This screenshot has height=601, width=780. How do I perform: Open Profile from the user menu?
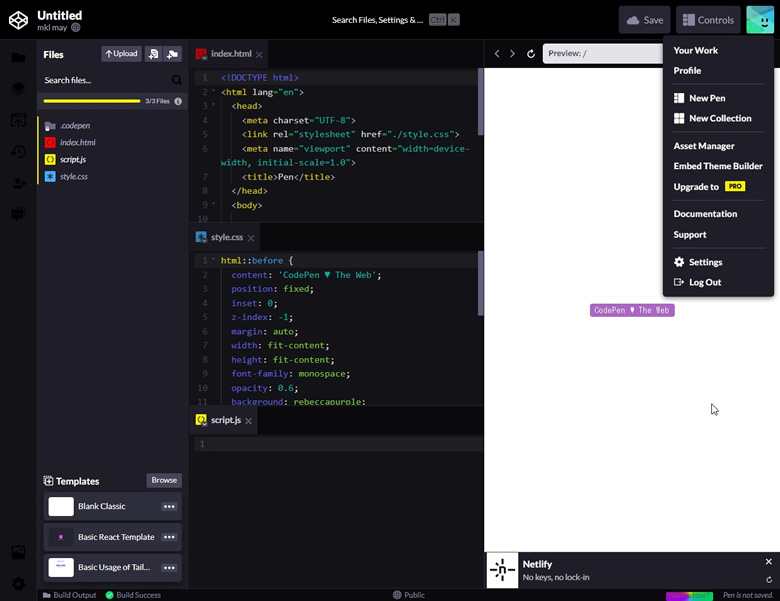687,71
